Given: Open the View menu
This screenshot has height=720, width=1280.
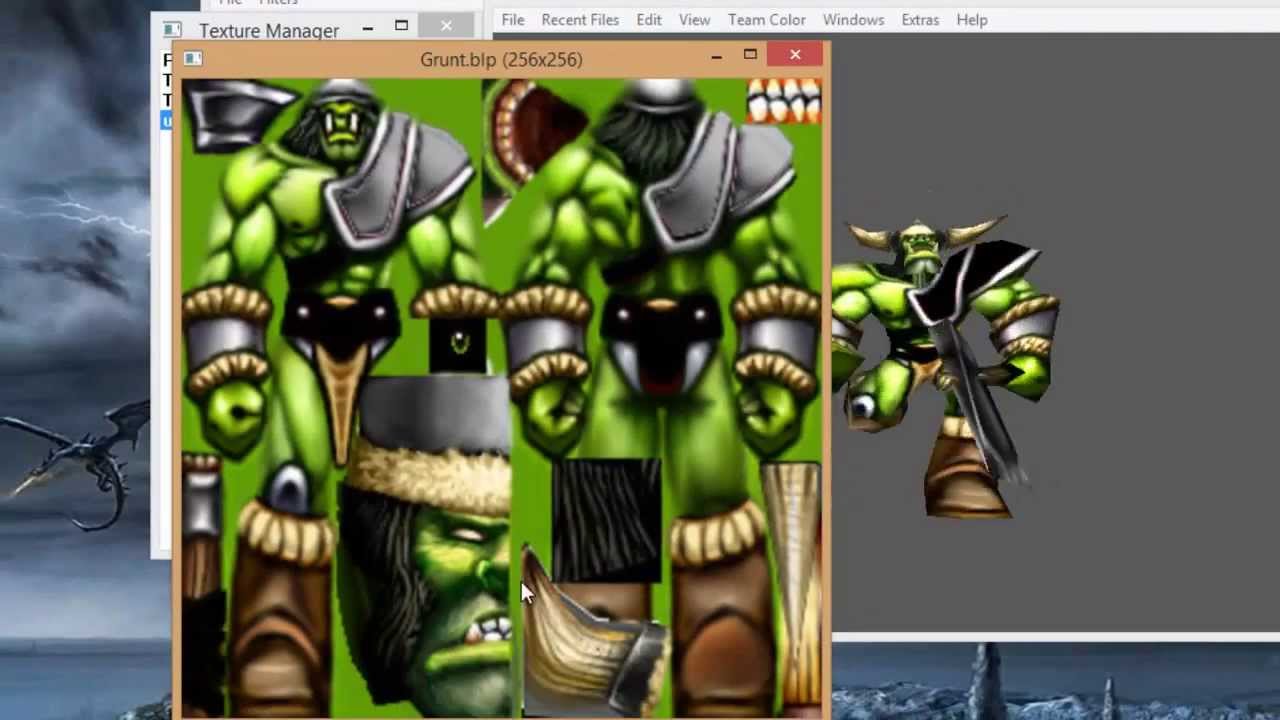Looking at the screenshot, I should tap(694, 20).
